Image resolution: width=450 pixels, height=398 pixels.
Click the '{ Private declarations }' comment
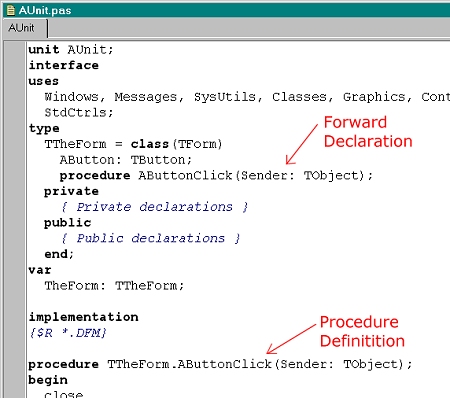pos(155,207)
